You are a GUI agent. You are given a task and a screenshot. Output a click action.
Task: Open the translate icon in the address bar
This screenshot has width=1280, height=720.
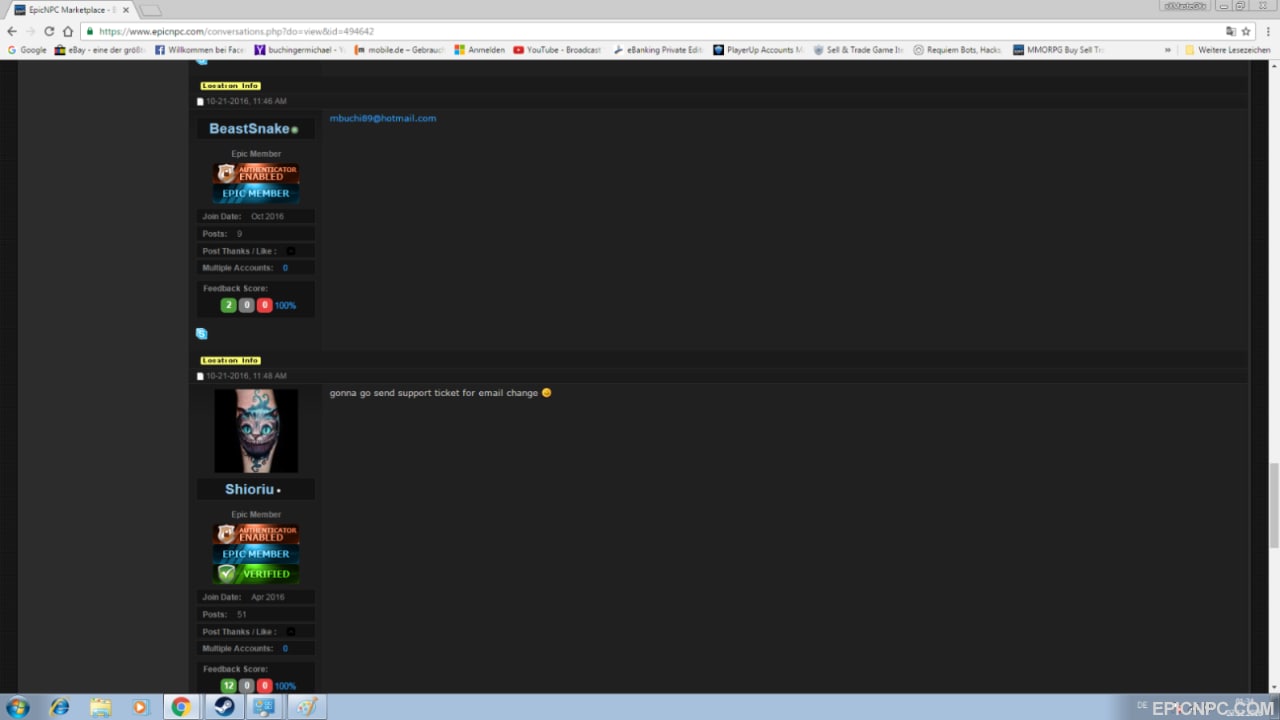1230,31
